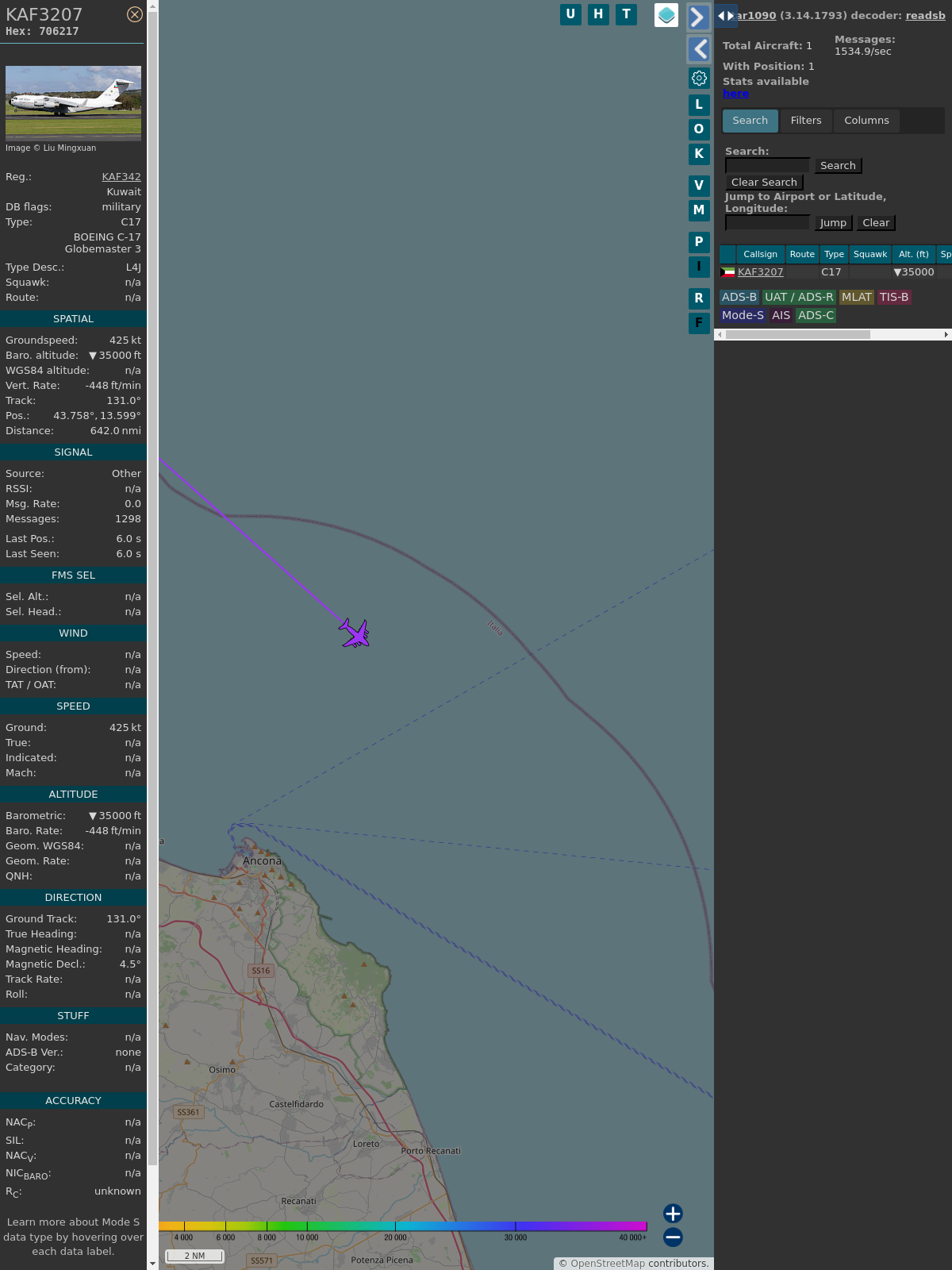Expand sidebar with right chevron arrow
The width and height of the screenshot is (952, 1270).
[x=698, y=17]
